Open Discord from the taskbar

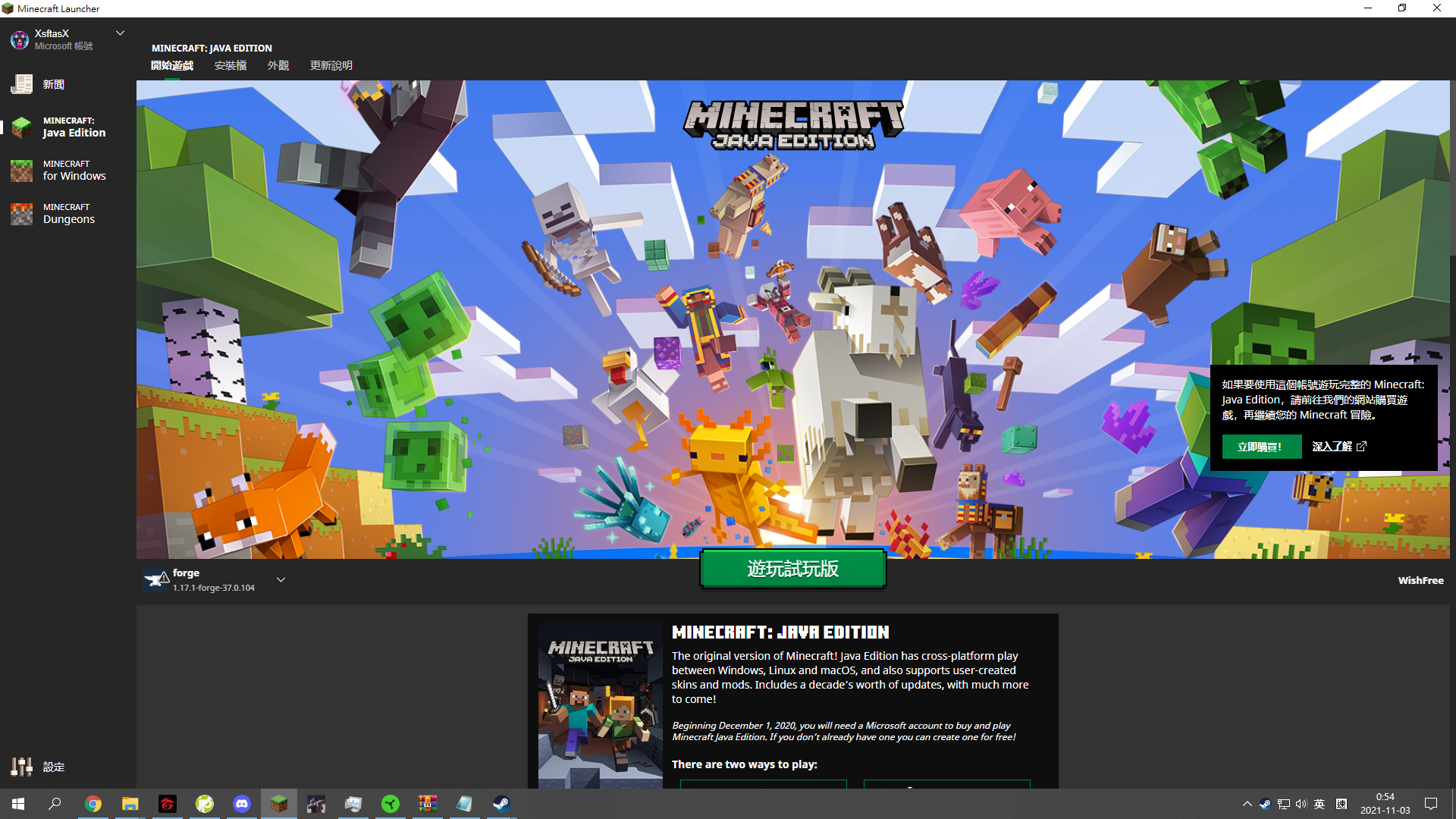tap(241, 804)
